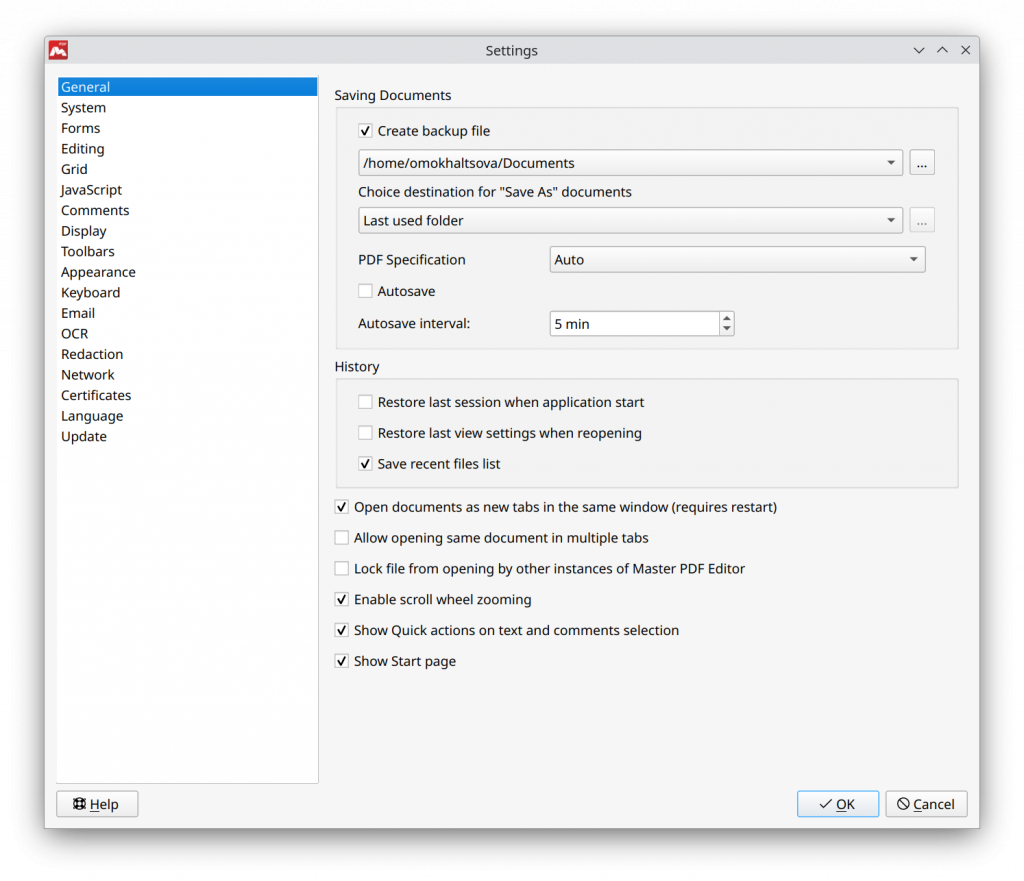Open the Last used folder dropdown
This screenshot has width=1024, height=881.
point(630,221)
